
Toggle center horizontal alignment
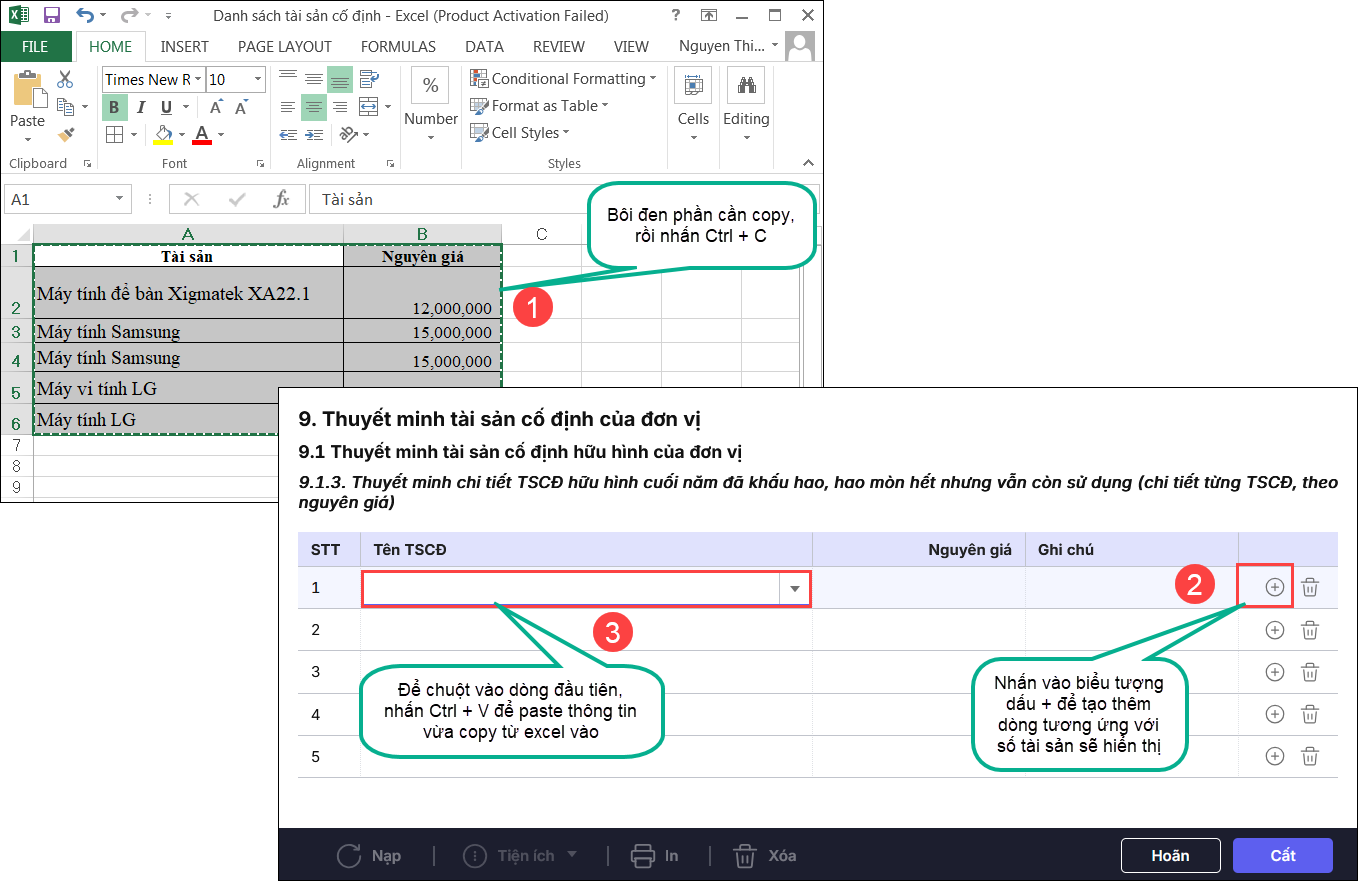pyautogui.click(x=314, y=107)
